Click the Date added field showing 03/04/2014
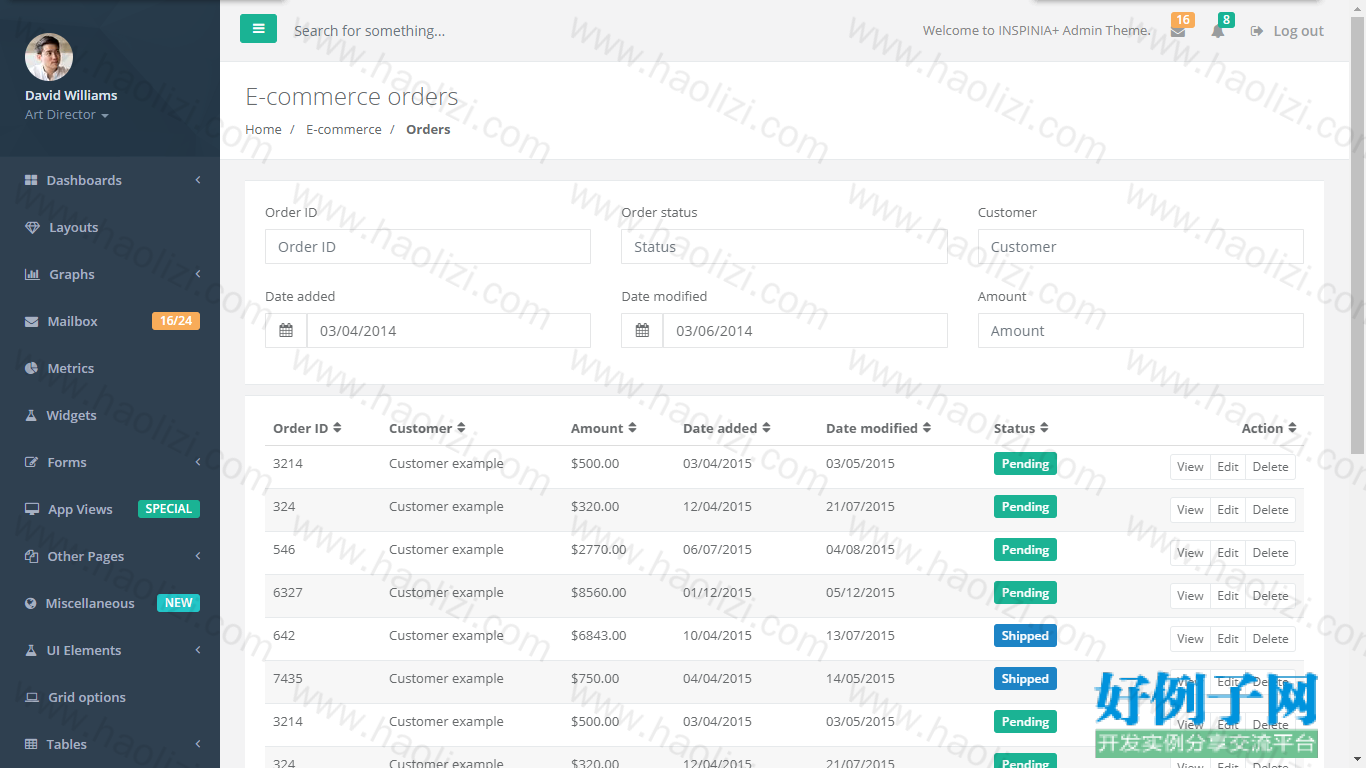The image size is (1366, 768). click(449, 331)
